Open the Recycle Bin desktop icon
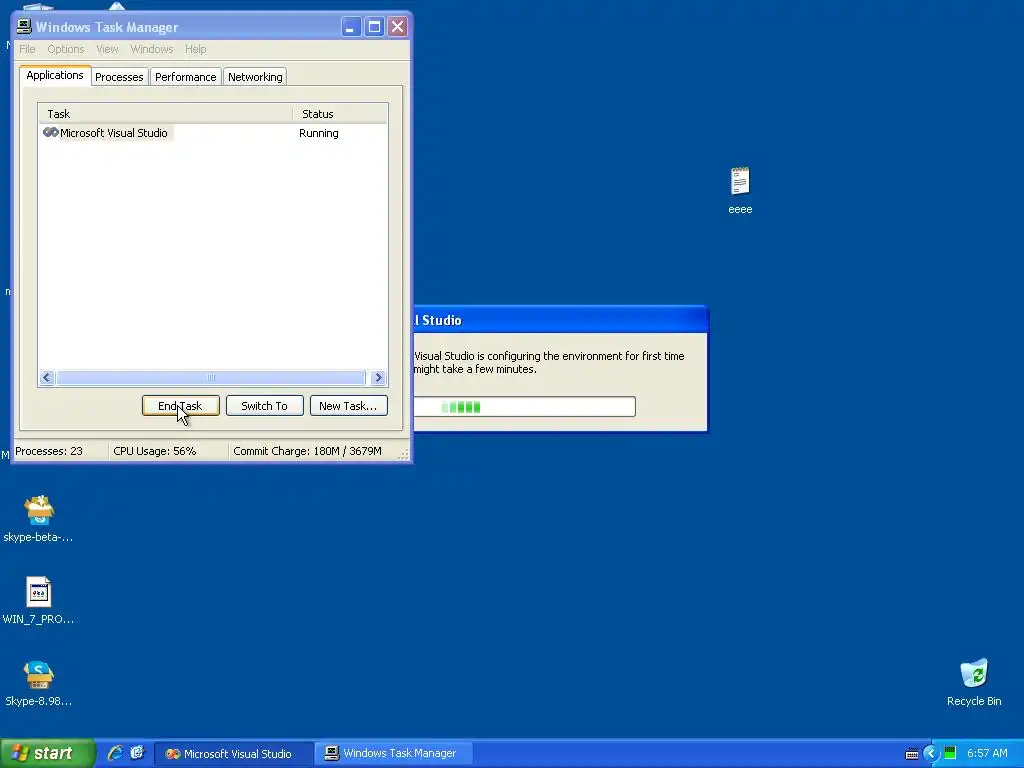1024x768 pixels. click(974, 674)
